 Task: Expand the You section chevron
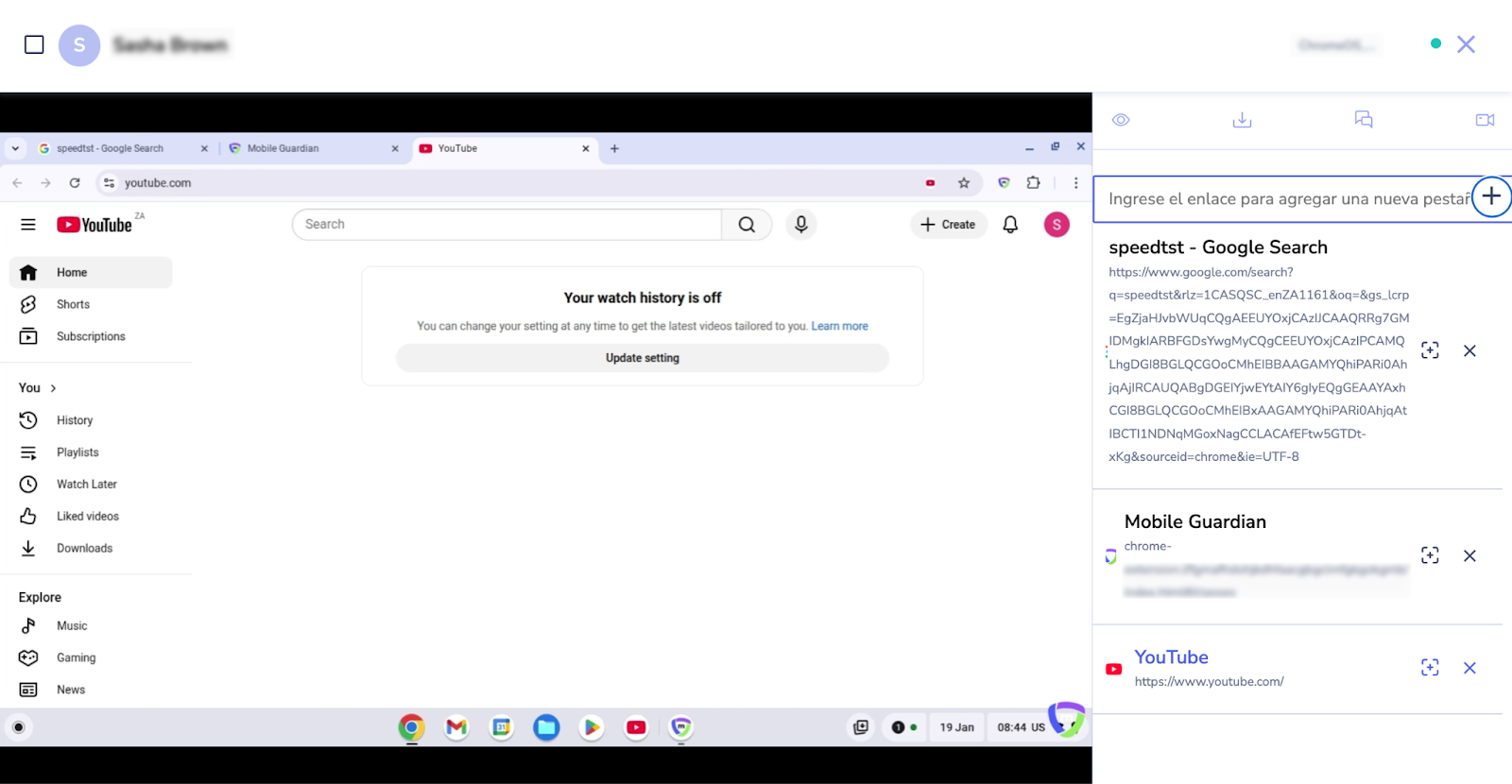53,388
